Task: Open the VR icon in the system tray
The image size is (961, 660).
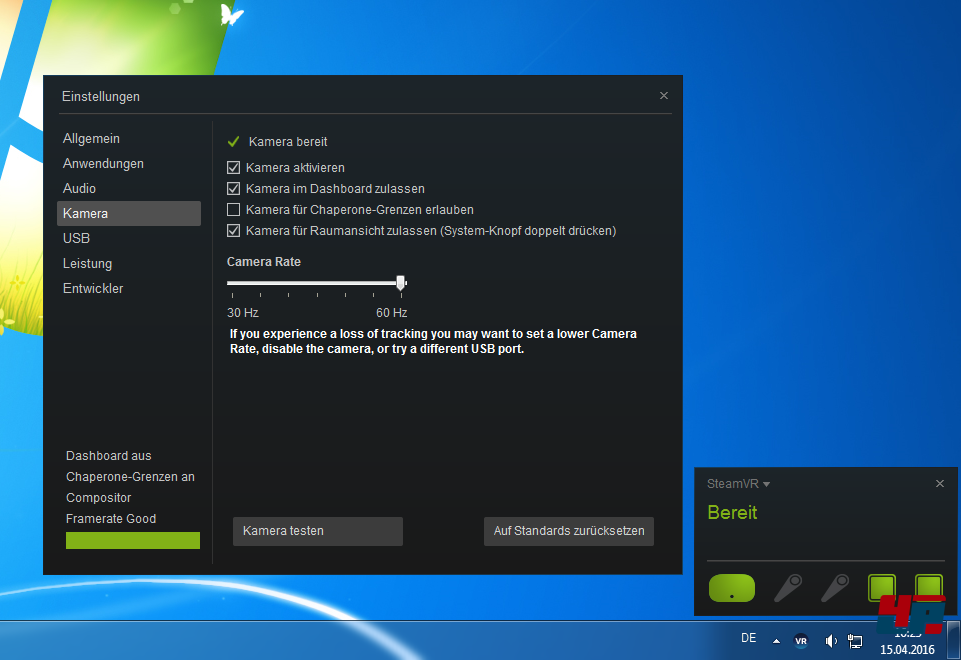Action: [800, 640]
